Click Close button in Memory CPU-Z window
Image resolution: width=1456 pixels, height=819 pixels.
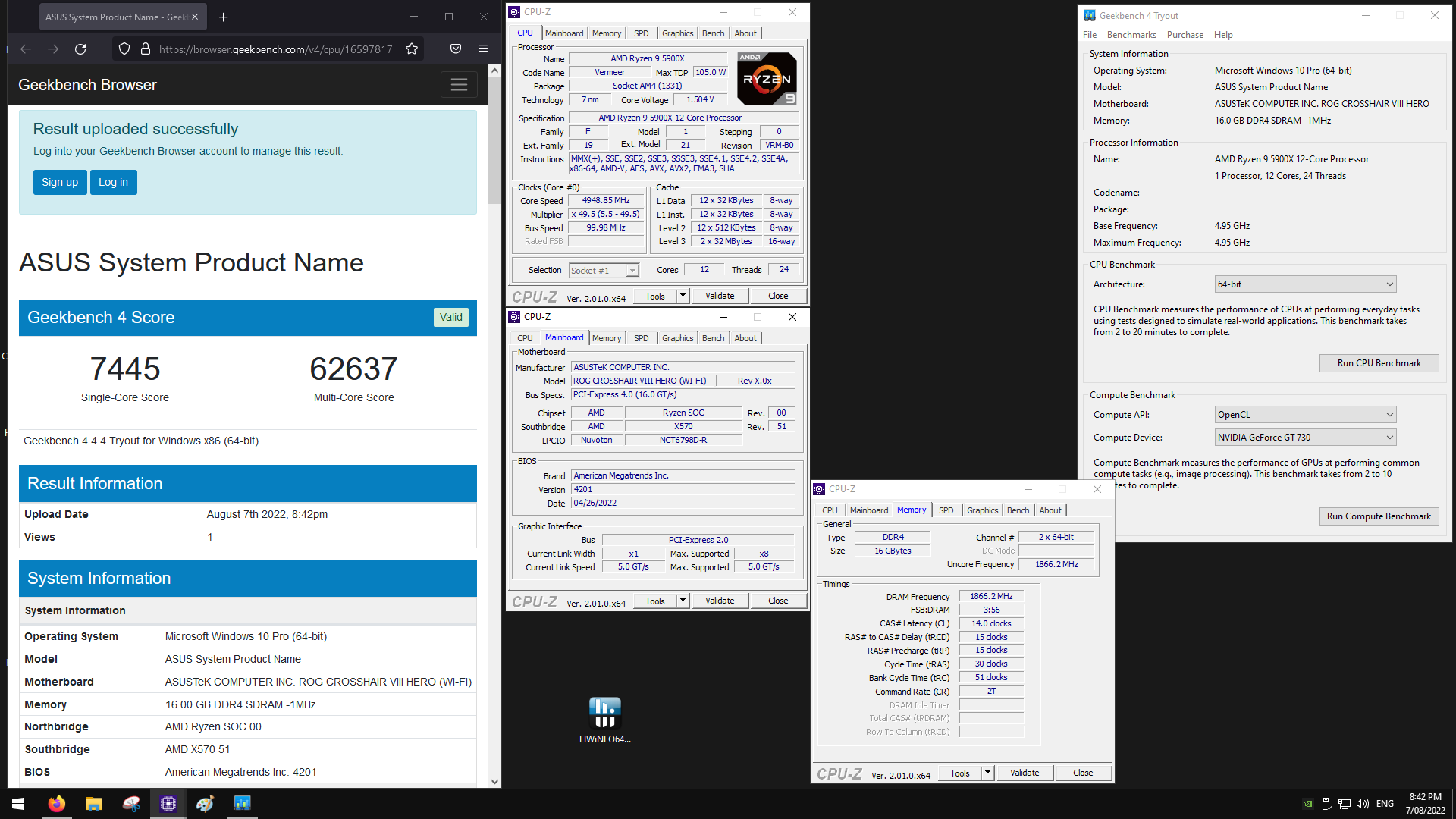tap(1083, 773)
